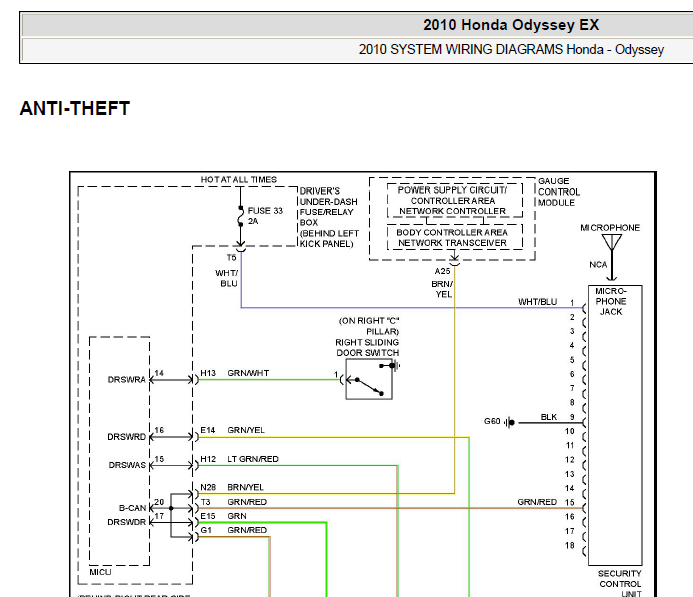Click the right sliding door switch symbol

pyautogui.click(x=369, y=379)
